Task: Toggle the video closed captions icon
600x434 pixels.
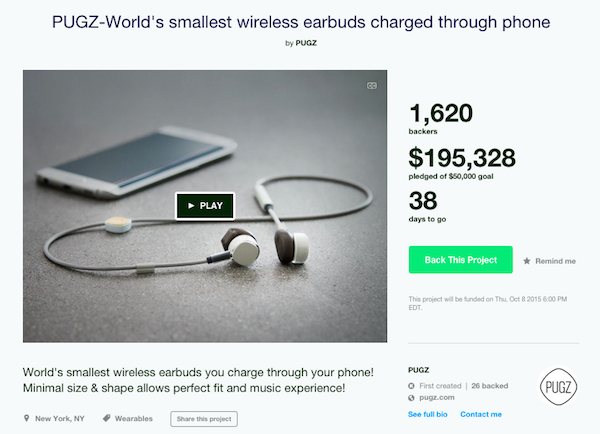Action: tap(372, 86)
